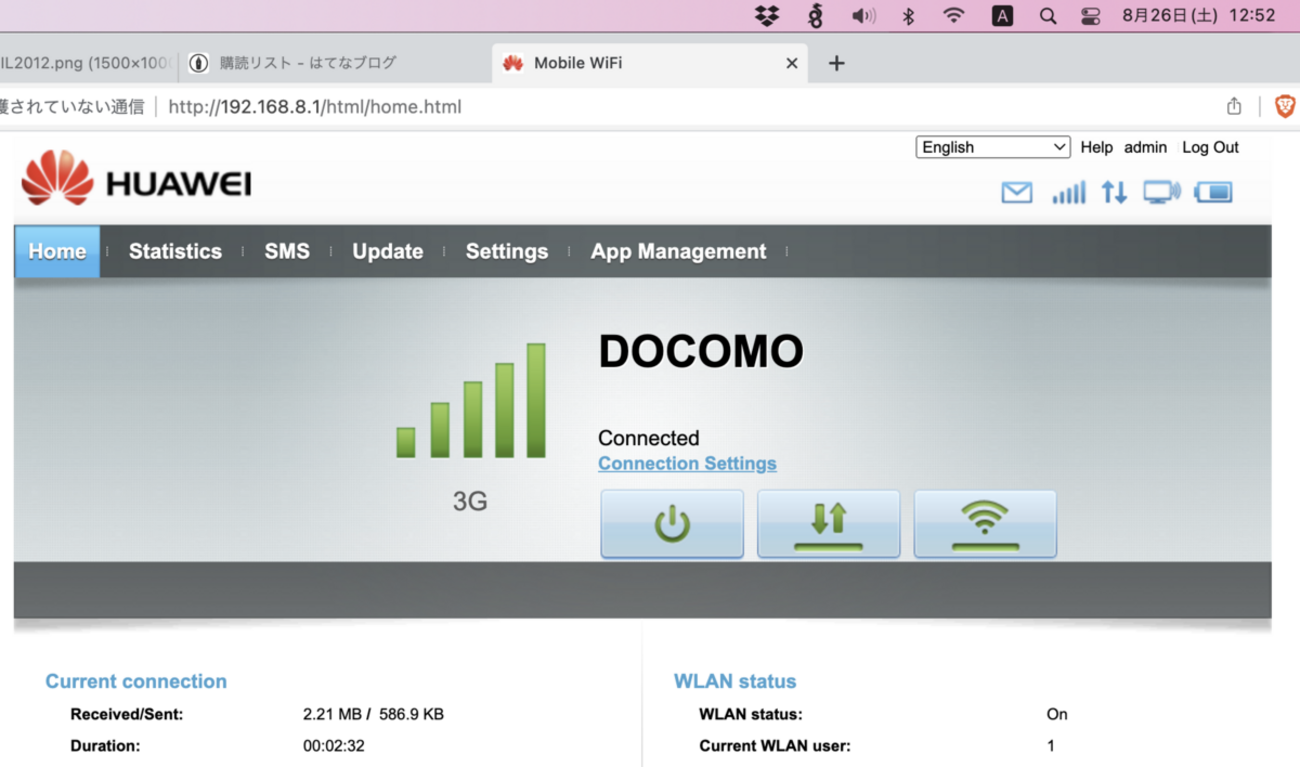Click the Received/Sent label
Image resolution: width=1300 pixels, height=767 pixels.
coord(127,714)
